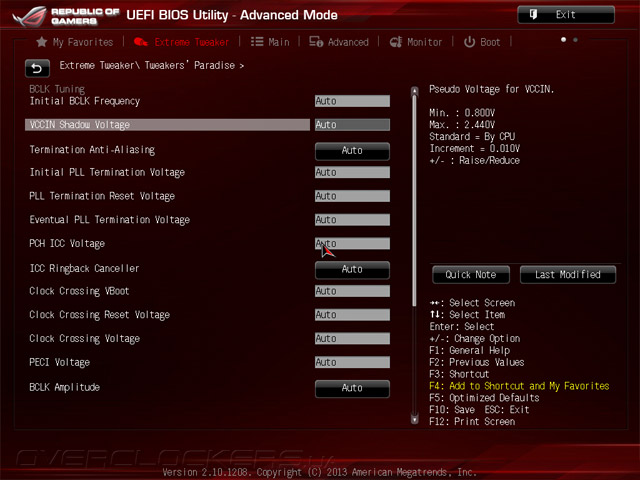The image size is (640, 480).
Task: Select Clock Crossing VBoot label
Action: [79, 291]
